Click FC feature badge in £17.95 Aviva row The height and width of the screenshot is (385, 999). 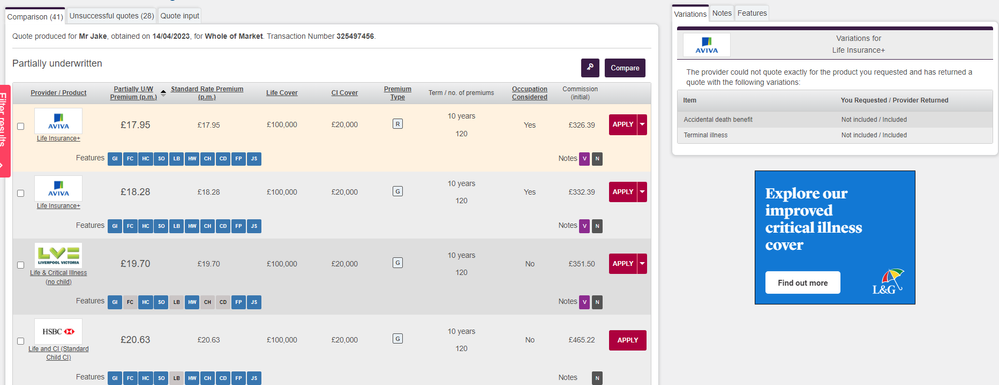pyautogui.click(x=130, y=159)
